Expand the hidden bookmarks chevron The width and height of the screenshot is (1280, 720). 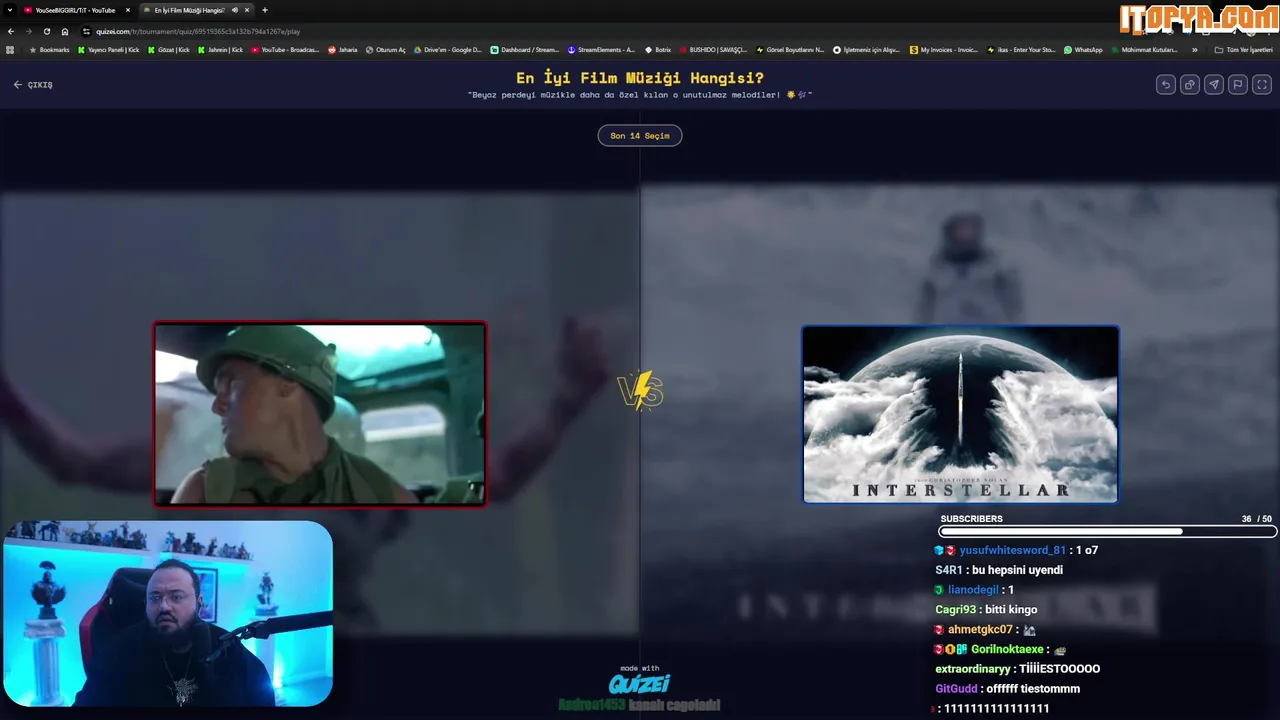[x=1194, y=50]
